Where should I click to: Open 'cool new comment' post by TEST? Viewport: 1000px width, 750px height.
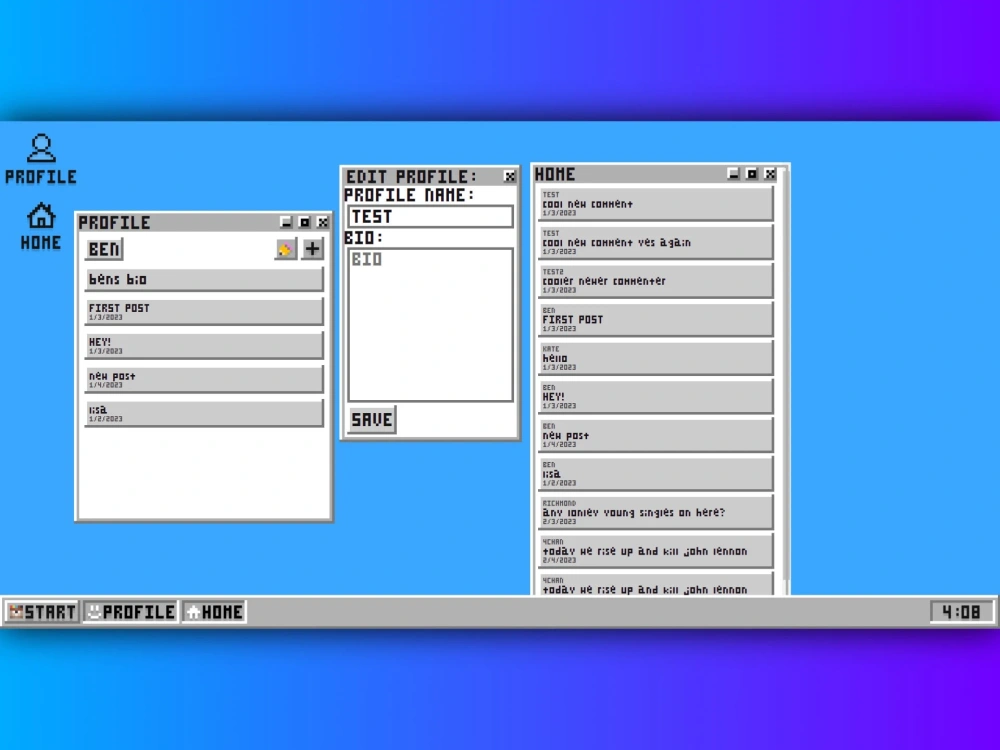656,203
